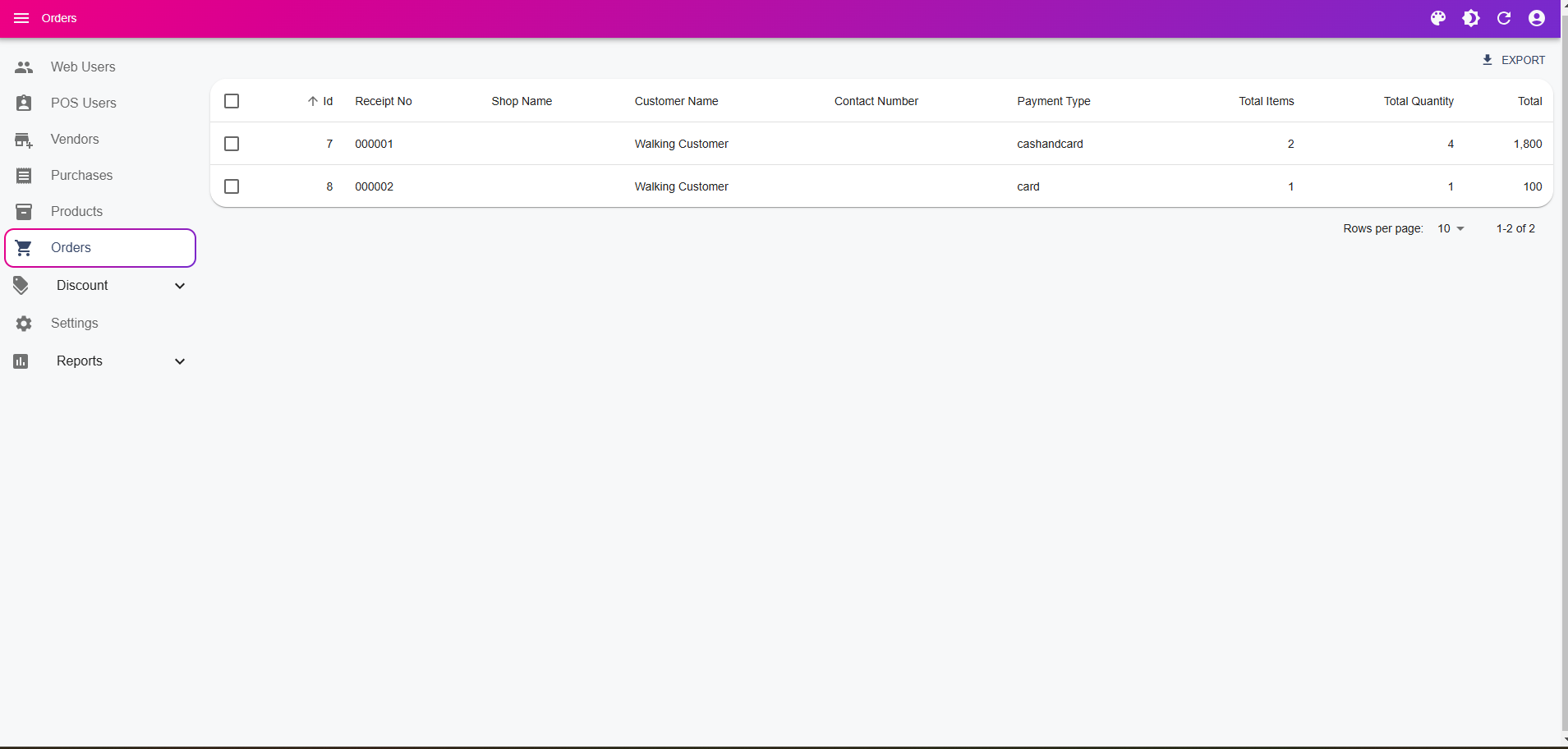This screenshot has height=749, width=1568.
Task: Sort by the Total Items column header
Action: coord(1267,101)
